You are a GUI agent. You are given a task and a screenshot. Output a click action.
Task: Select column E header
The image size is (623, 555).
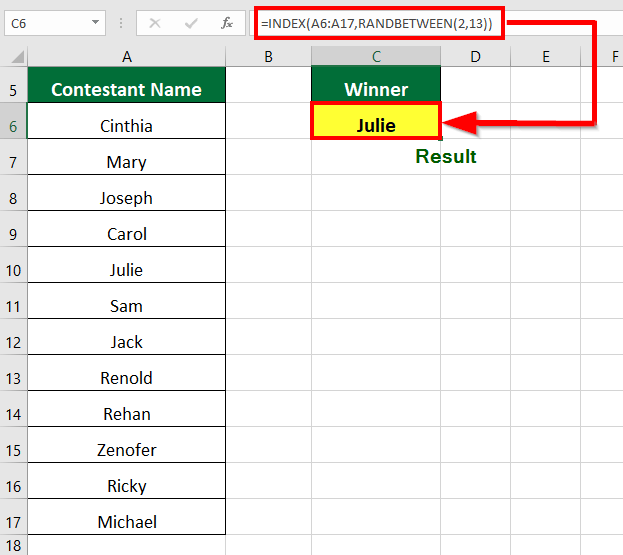coord(546,57)
